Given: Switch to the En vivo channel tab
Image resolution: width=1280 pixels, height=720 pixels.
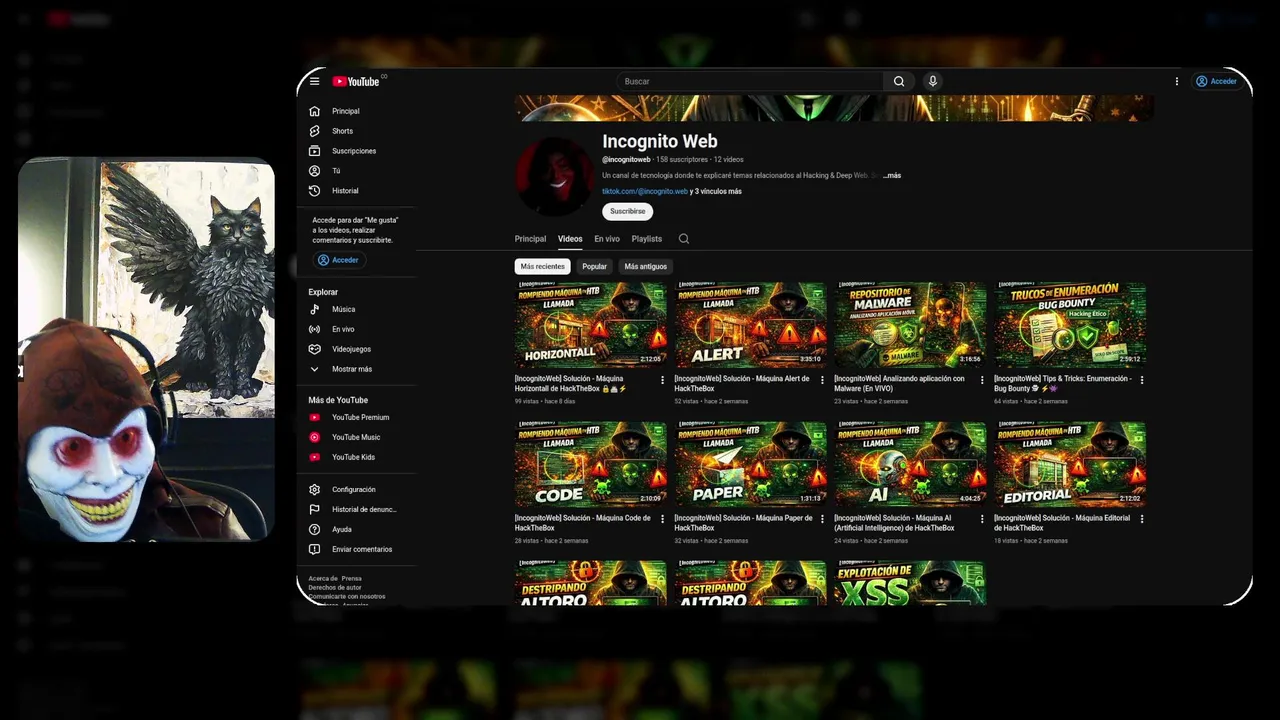Looking at the screenshot, I should 607,239.
